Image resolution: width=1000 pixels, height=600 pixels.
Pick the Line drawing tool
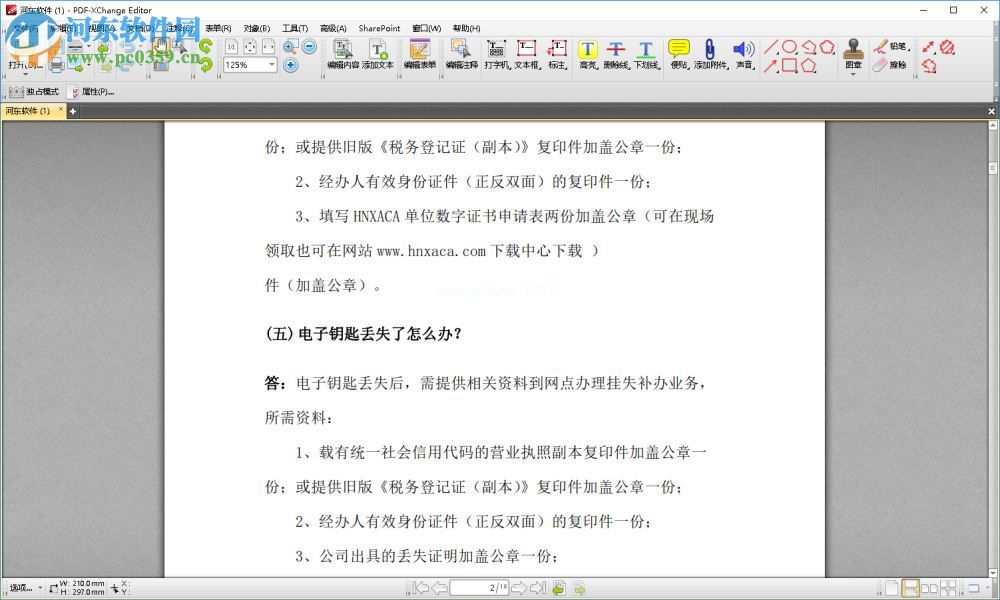point(770,47)
